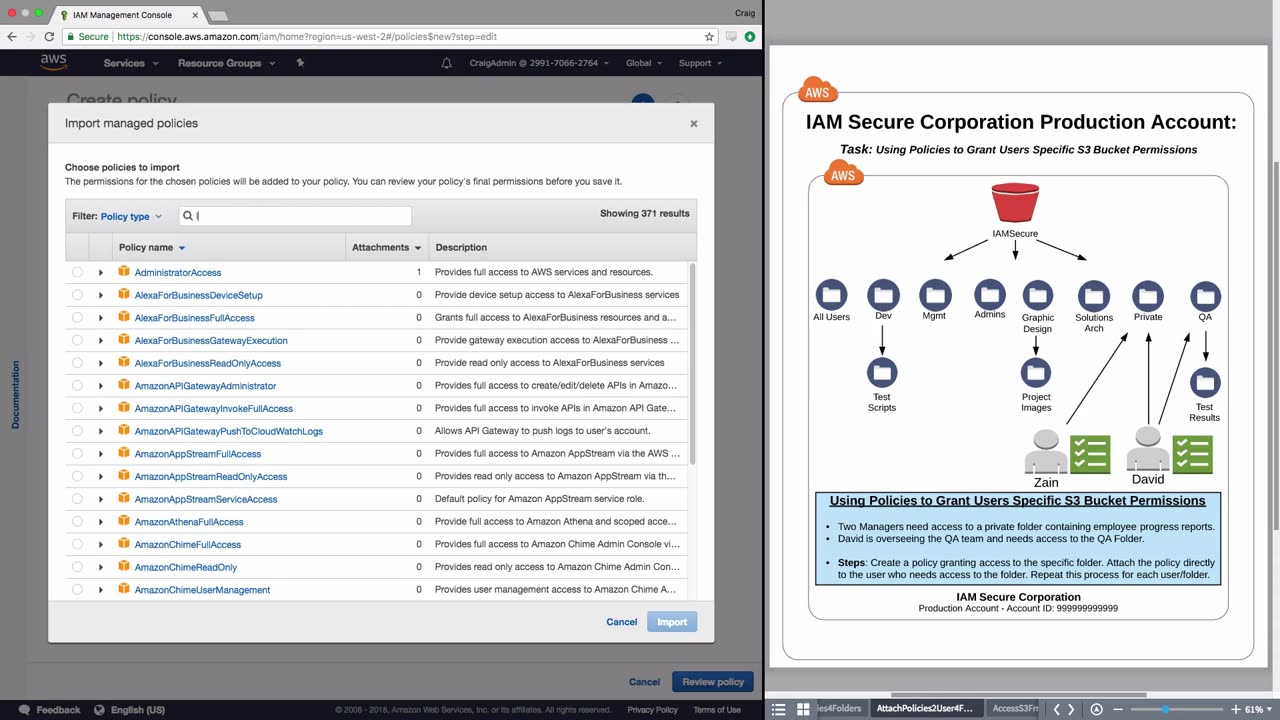
Task: Open the Policy type filter dropdown
Action: pos(131,216)
